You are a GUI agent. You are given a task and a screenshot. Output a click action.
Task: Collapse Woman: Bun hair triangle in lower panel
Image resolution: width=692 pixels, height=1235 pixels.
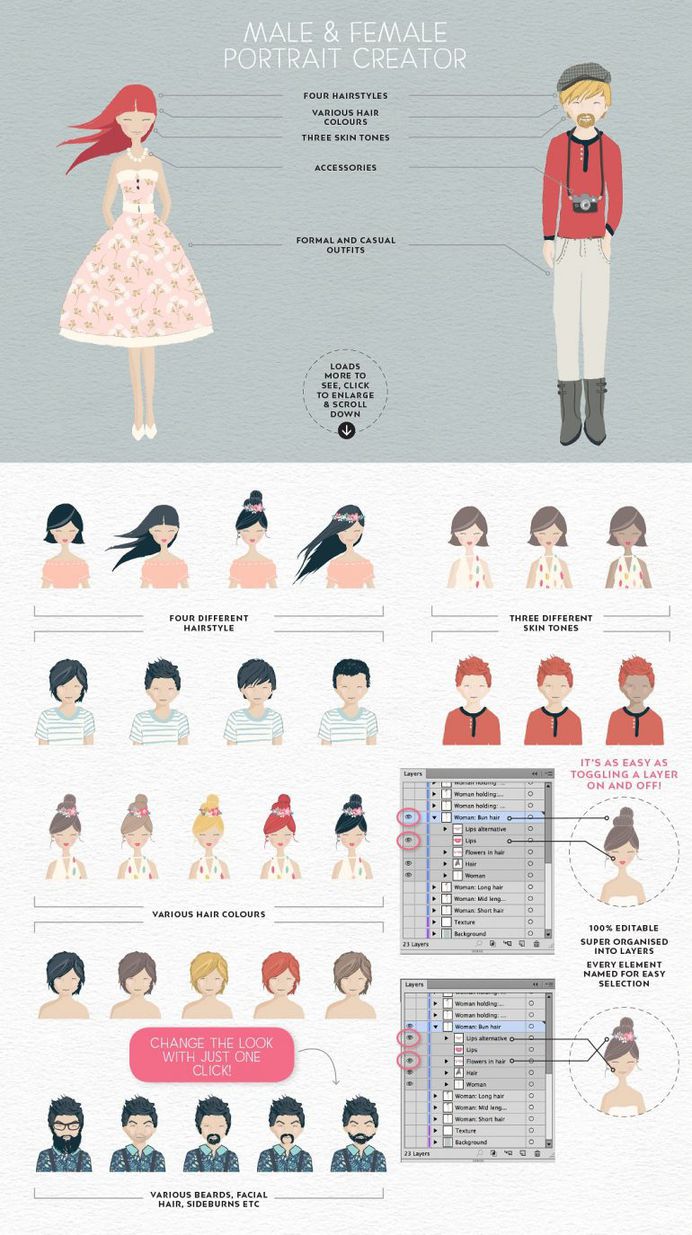click(x=435, y=1027)
